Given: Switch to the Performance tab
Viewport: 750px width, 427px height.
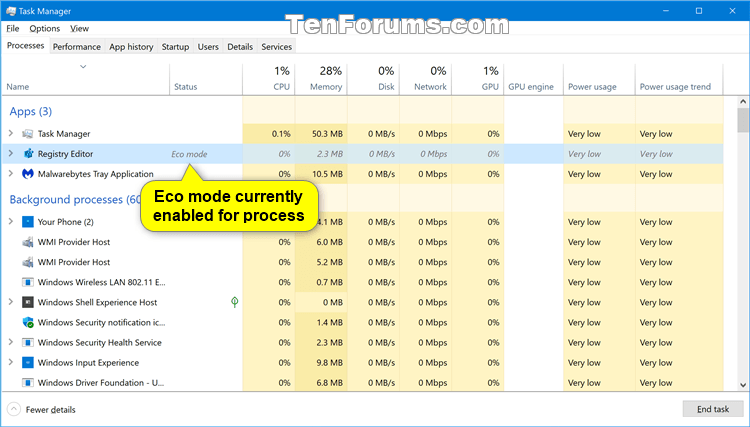Looking at the screenshot, I should pos(77,46).
